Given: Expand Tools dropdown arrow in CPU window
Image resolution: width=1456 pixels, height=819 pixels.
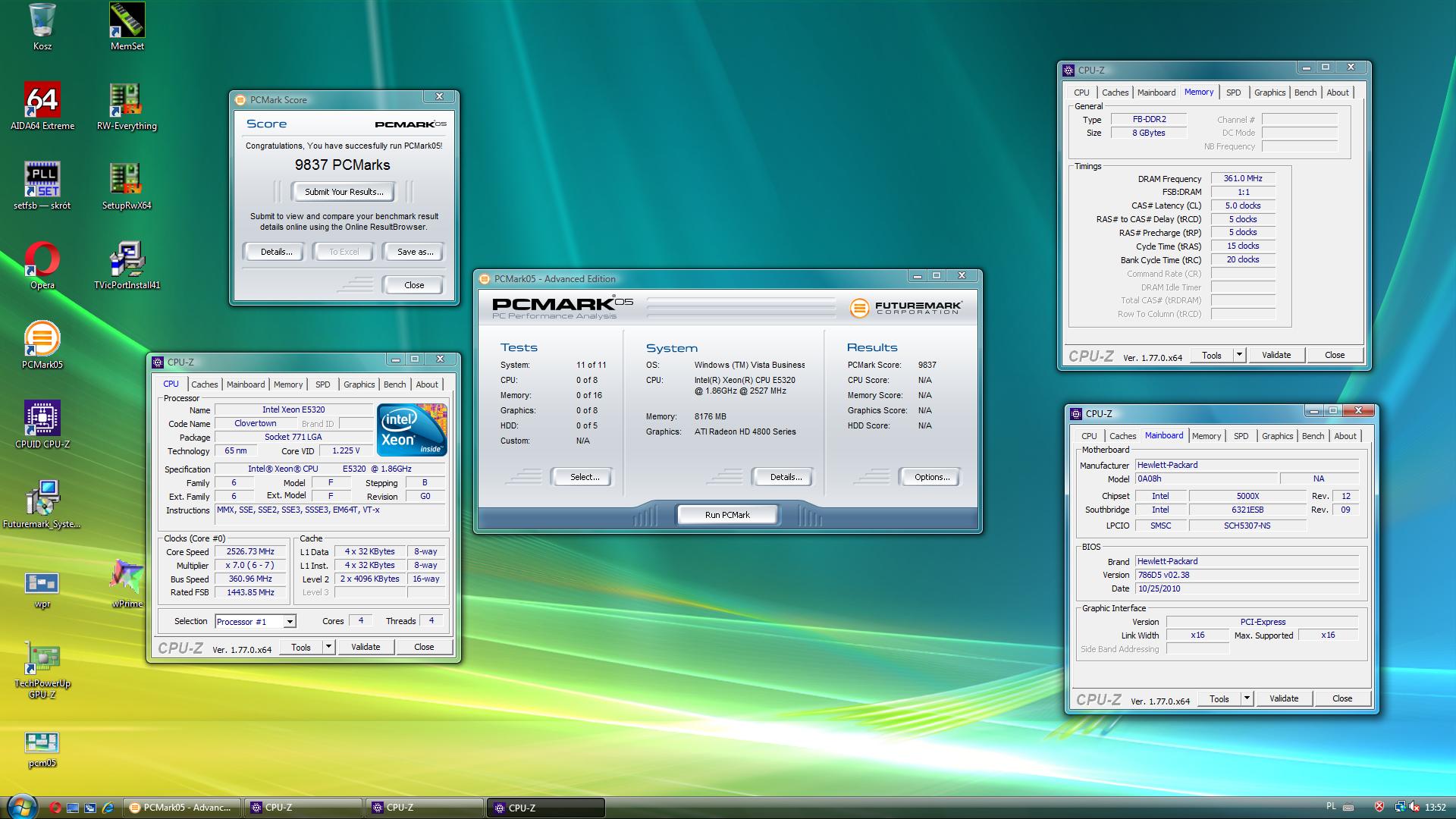Looking at the screenshot, I should pyautogui.click(x=328, y=647).
